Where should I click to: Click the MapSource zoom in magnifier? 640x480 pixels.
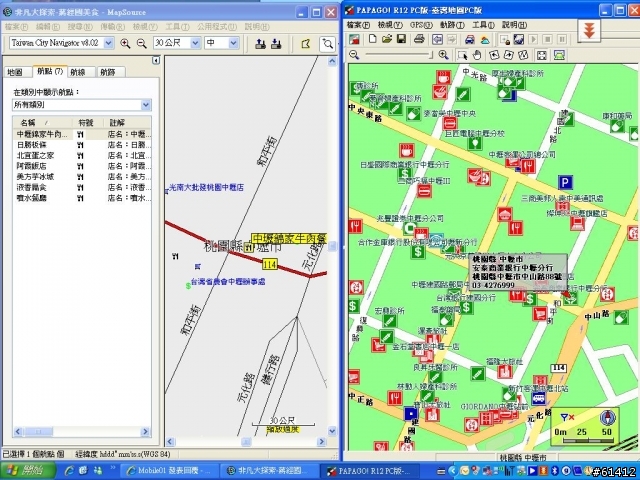126,44
